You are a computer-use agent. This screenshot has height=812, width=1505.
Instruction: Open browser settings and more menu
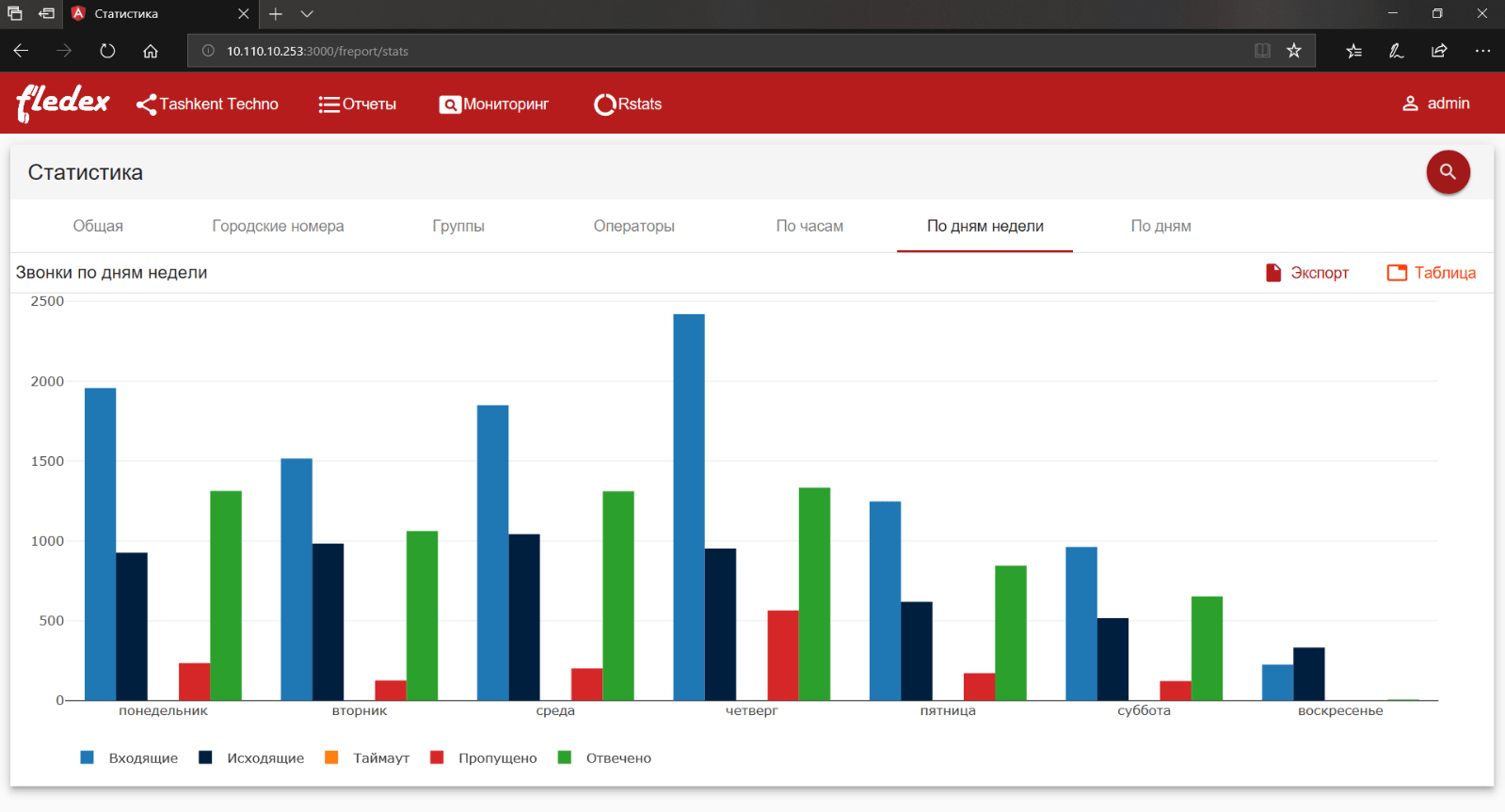point(1482,51)
